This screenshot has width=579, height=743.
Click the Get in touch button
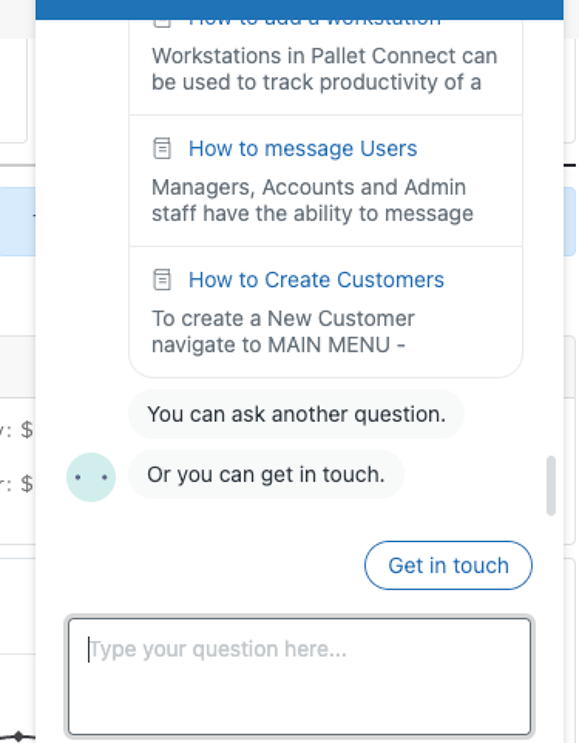(x=448, y=565)
